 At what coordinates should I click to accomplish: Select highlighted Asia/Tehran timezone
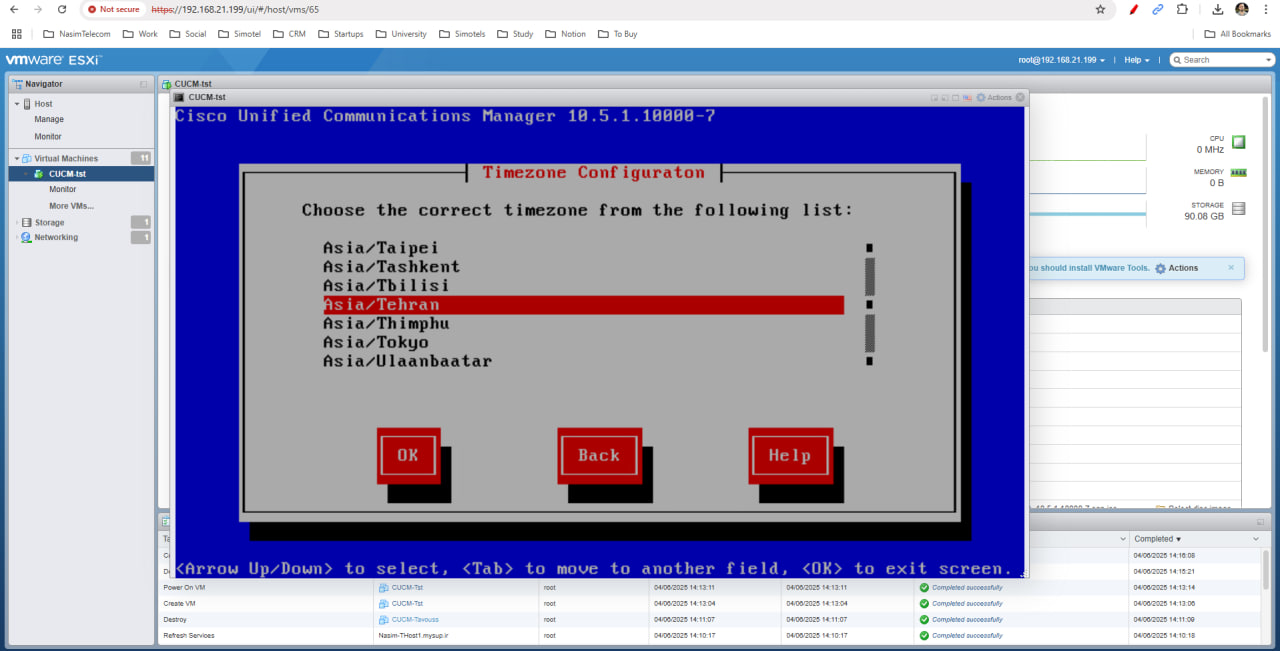(583, 304)
